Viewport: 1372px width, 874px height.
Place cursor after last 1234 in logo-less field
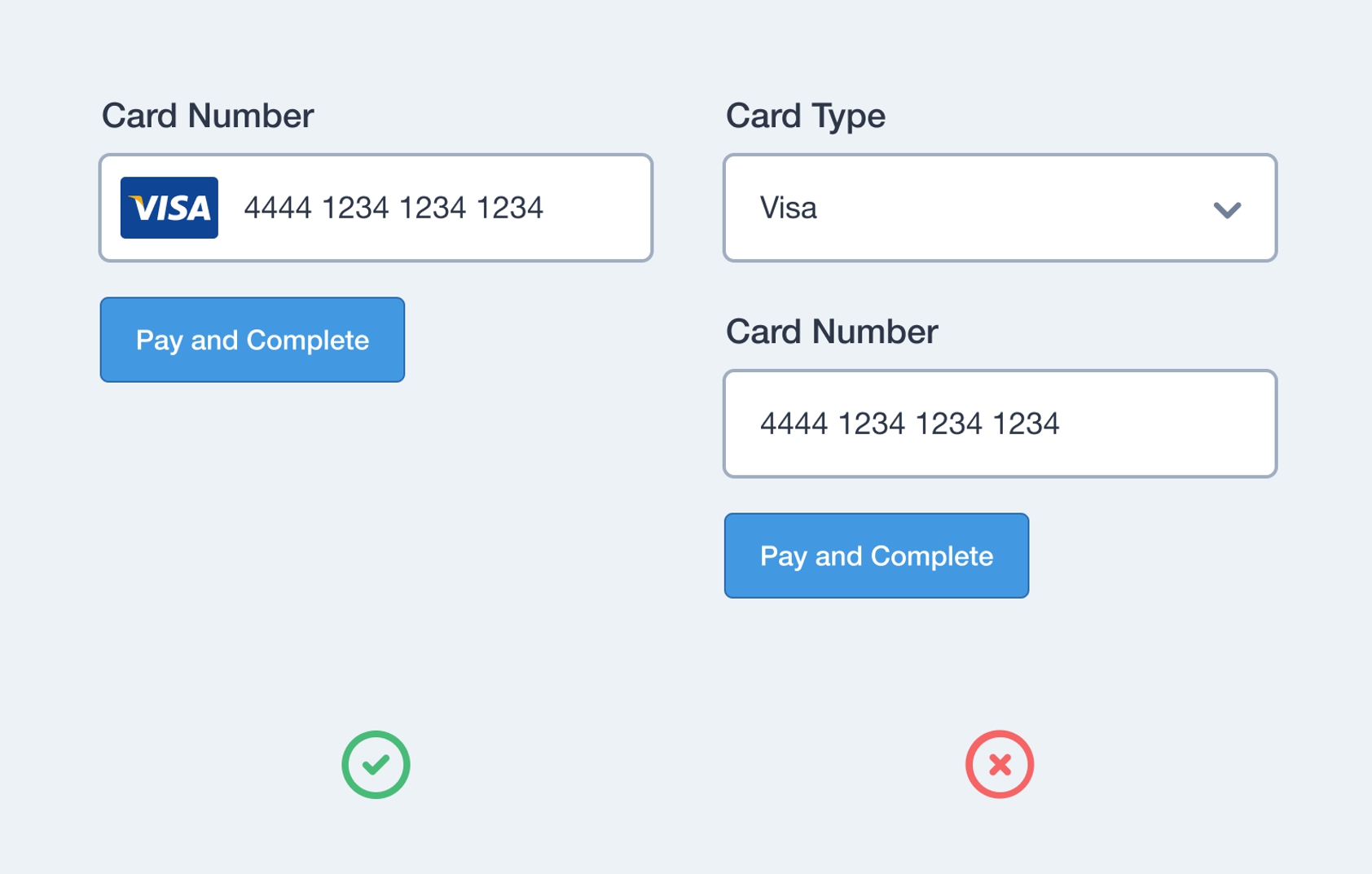coord(1062,424)
